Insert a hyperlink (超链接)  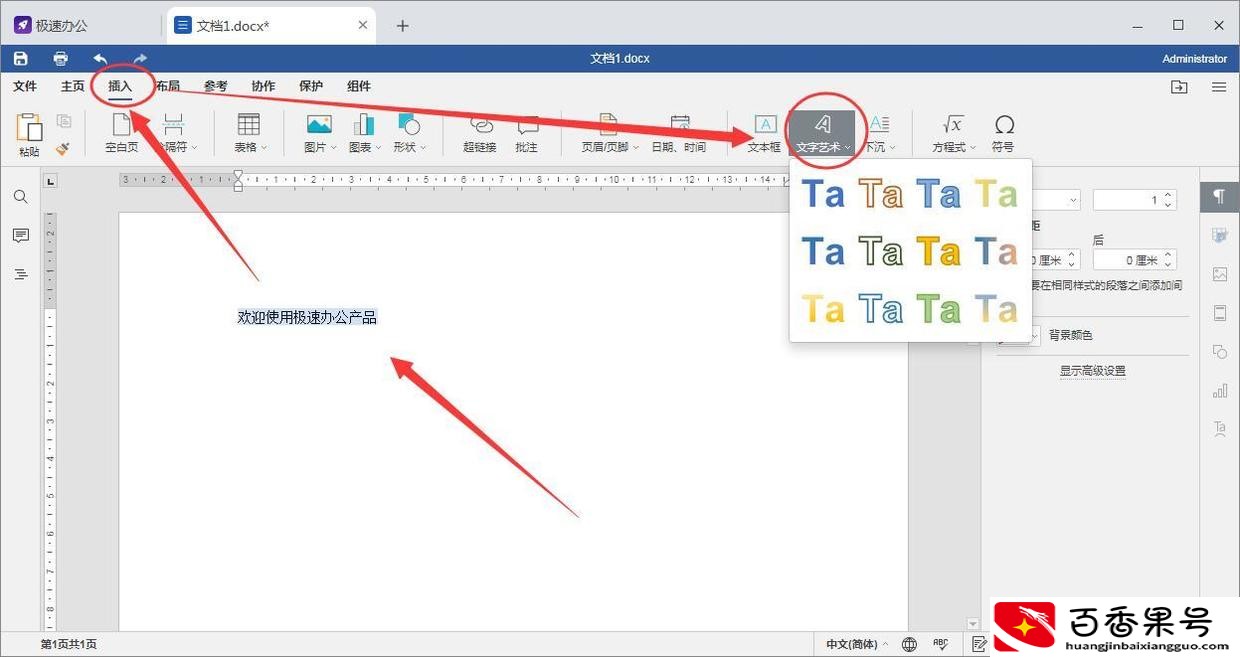(480, 133)
